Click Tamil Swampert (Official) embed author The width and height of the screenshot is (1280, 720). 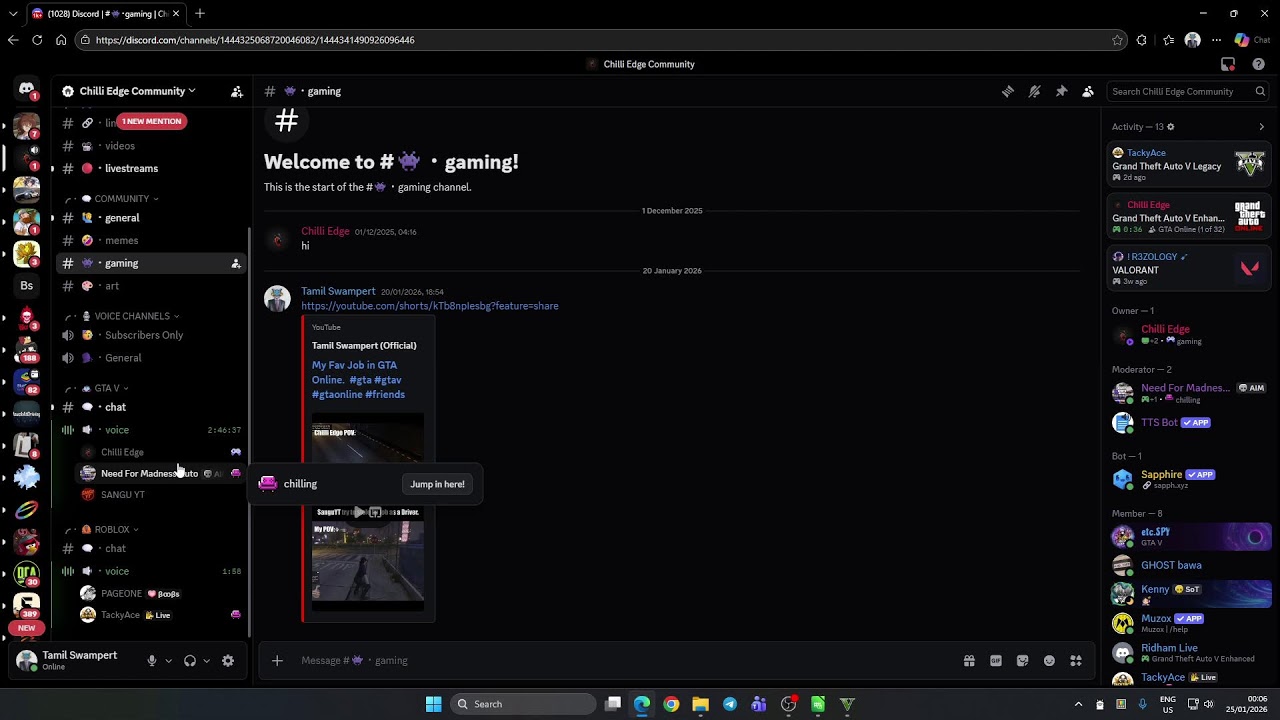(364, 346)
